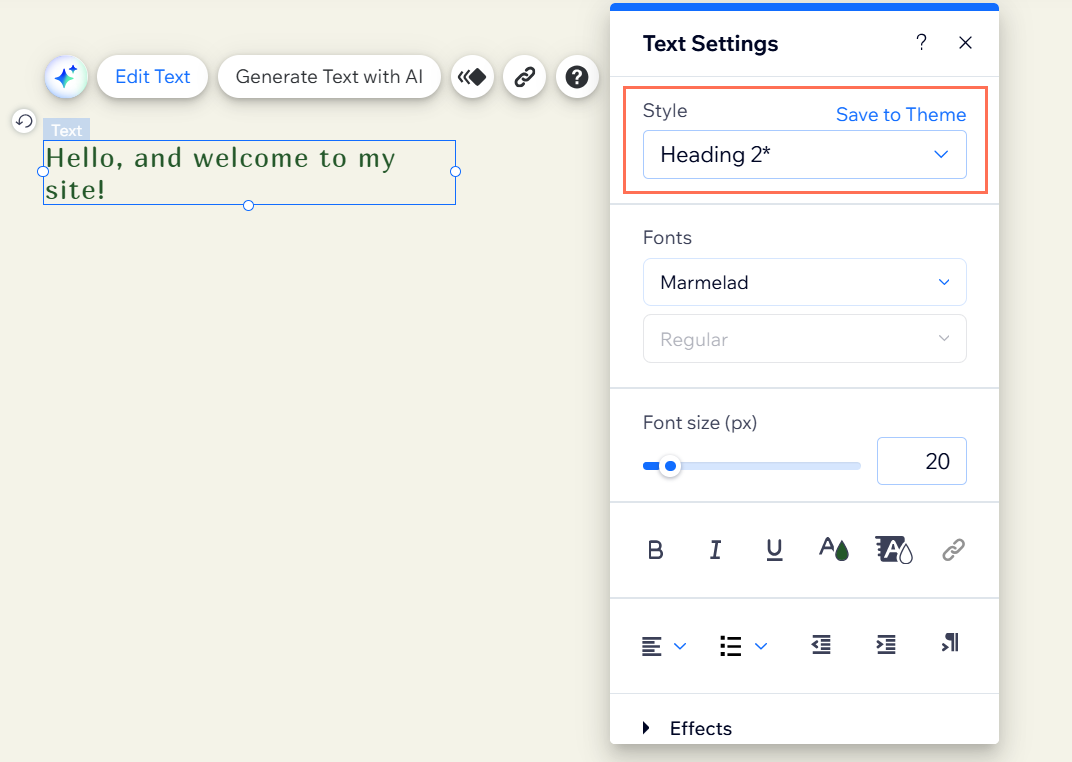Open the AI assistant sparkle icon
Viewport: 1072px width, 762px height.
tap(66, 77)
